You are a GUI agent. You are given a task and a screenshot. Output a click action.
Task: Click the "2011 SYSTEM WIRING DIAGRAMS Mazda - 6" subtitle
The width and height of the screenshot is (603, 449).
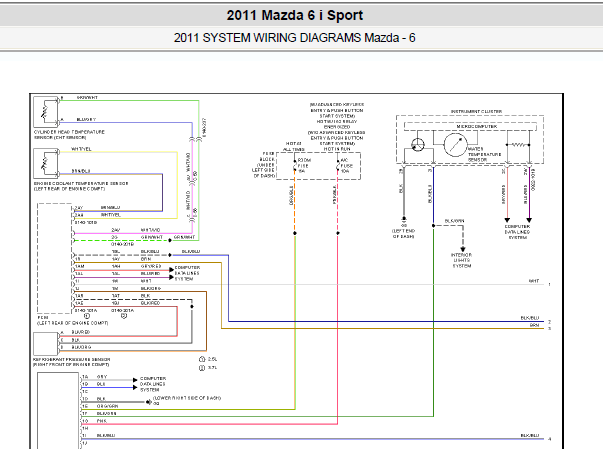pos(295,38)
